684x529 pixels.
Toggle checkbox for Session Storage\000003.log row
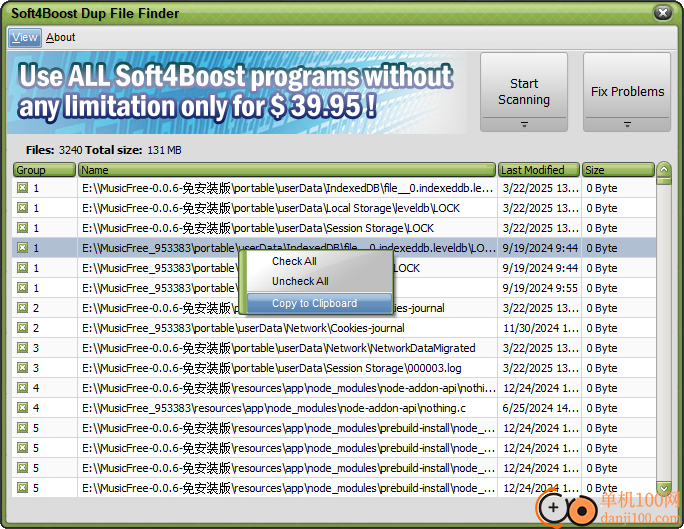[22, 368]
